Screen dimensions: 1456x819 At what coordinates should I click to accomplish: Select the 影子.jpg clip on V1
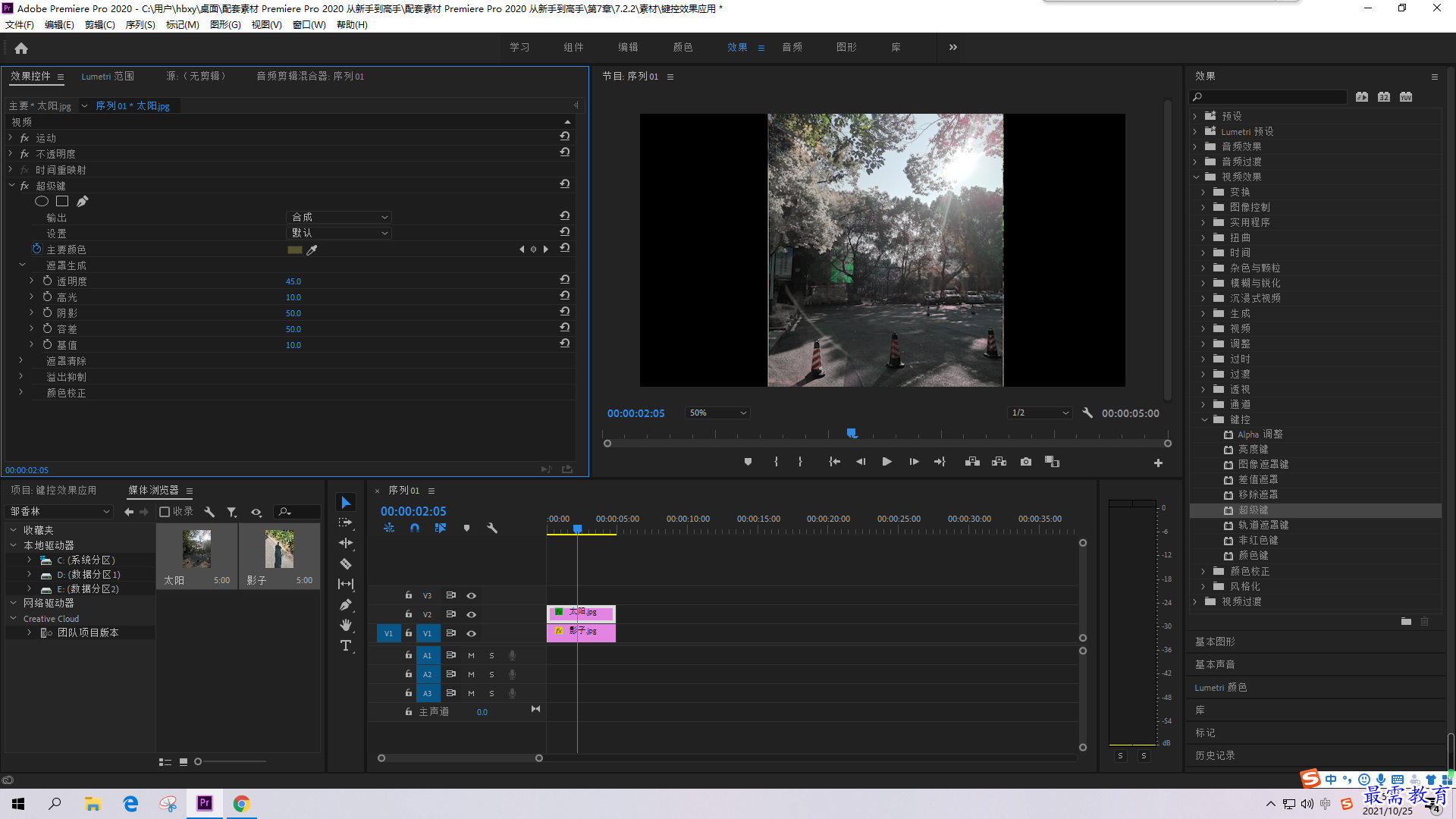pyautogui.click(x=581, y=632)
